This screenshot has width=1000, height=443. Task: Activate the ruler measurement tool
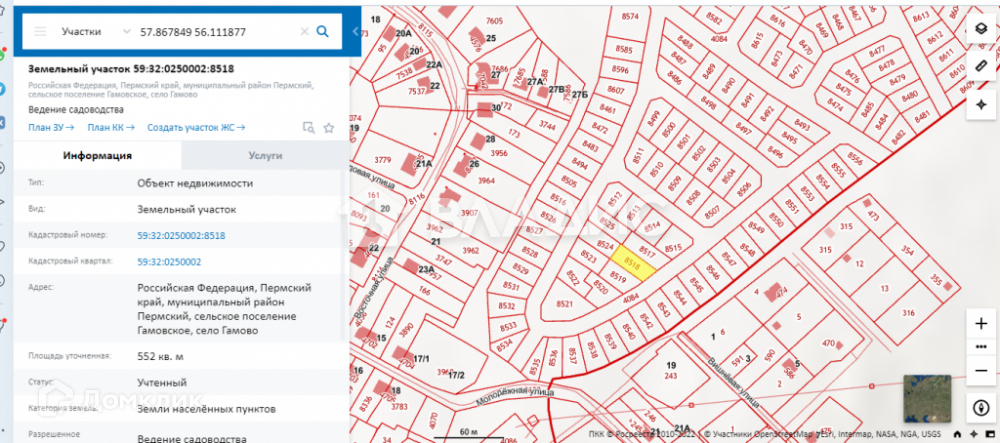pos(981,66)
